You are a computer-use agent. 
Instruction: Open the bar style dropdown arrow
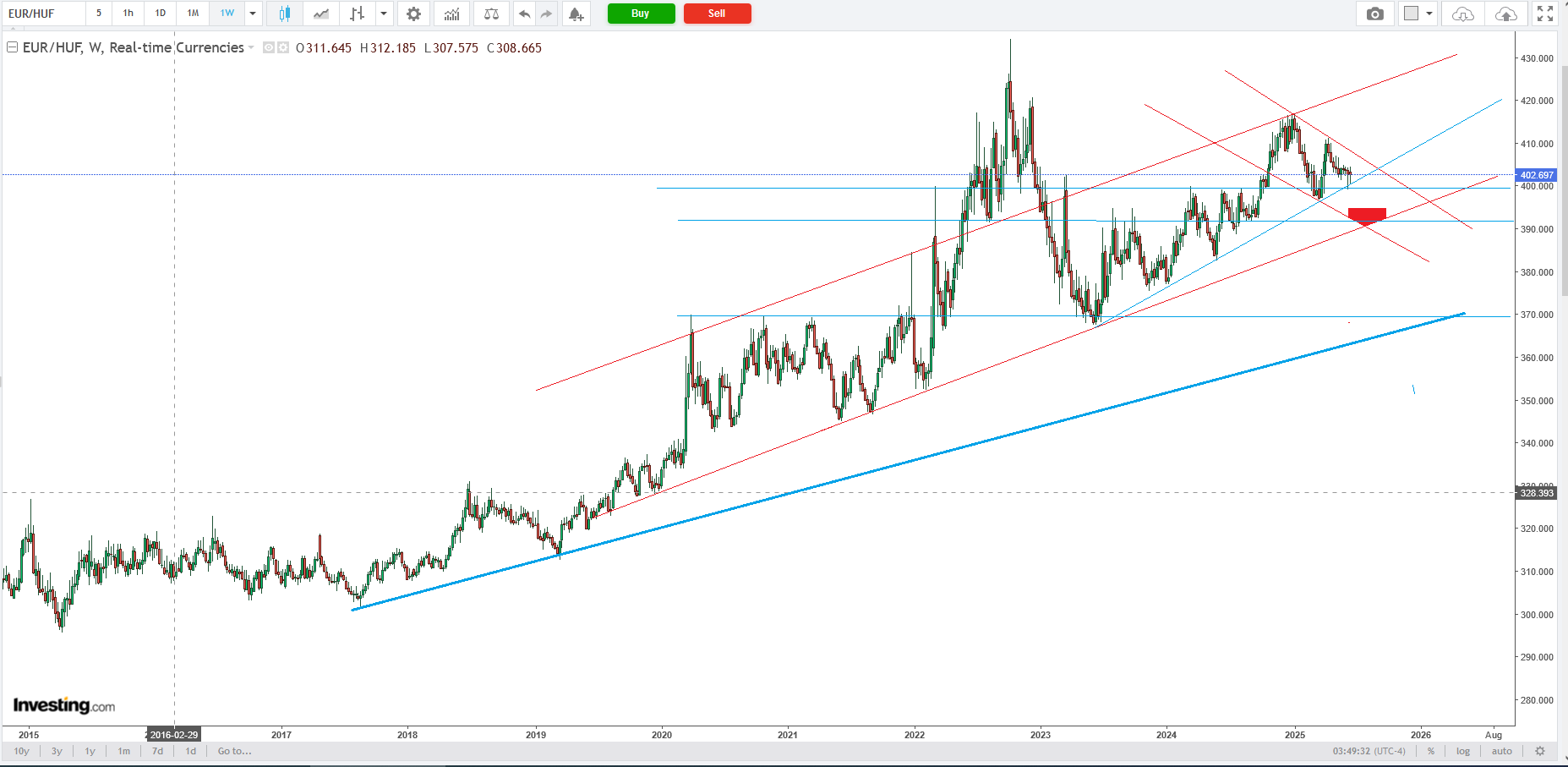click(384, 14)
